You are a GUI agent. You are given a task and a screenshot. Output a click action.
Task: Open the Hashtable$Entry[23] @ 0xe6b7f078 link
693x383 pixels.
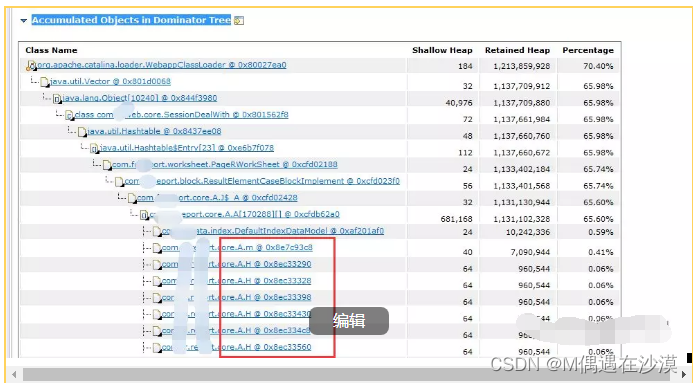[x=187, y=148]
